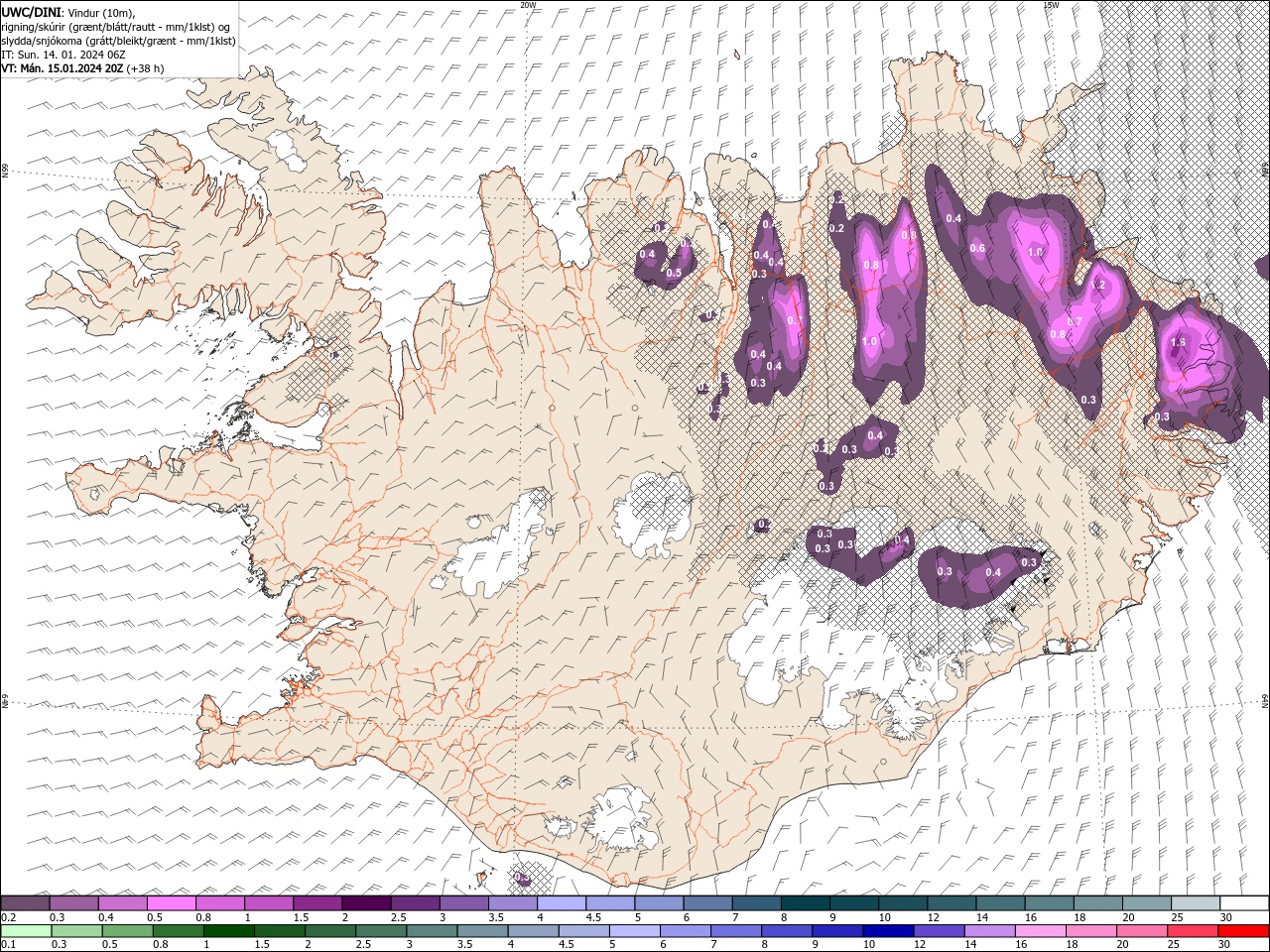
Task: Pick the upper-row 0.3 purple-mauve swatch
Action: (x=73, y=903)
